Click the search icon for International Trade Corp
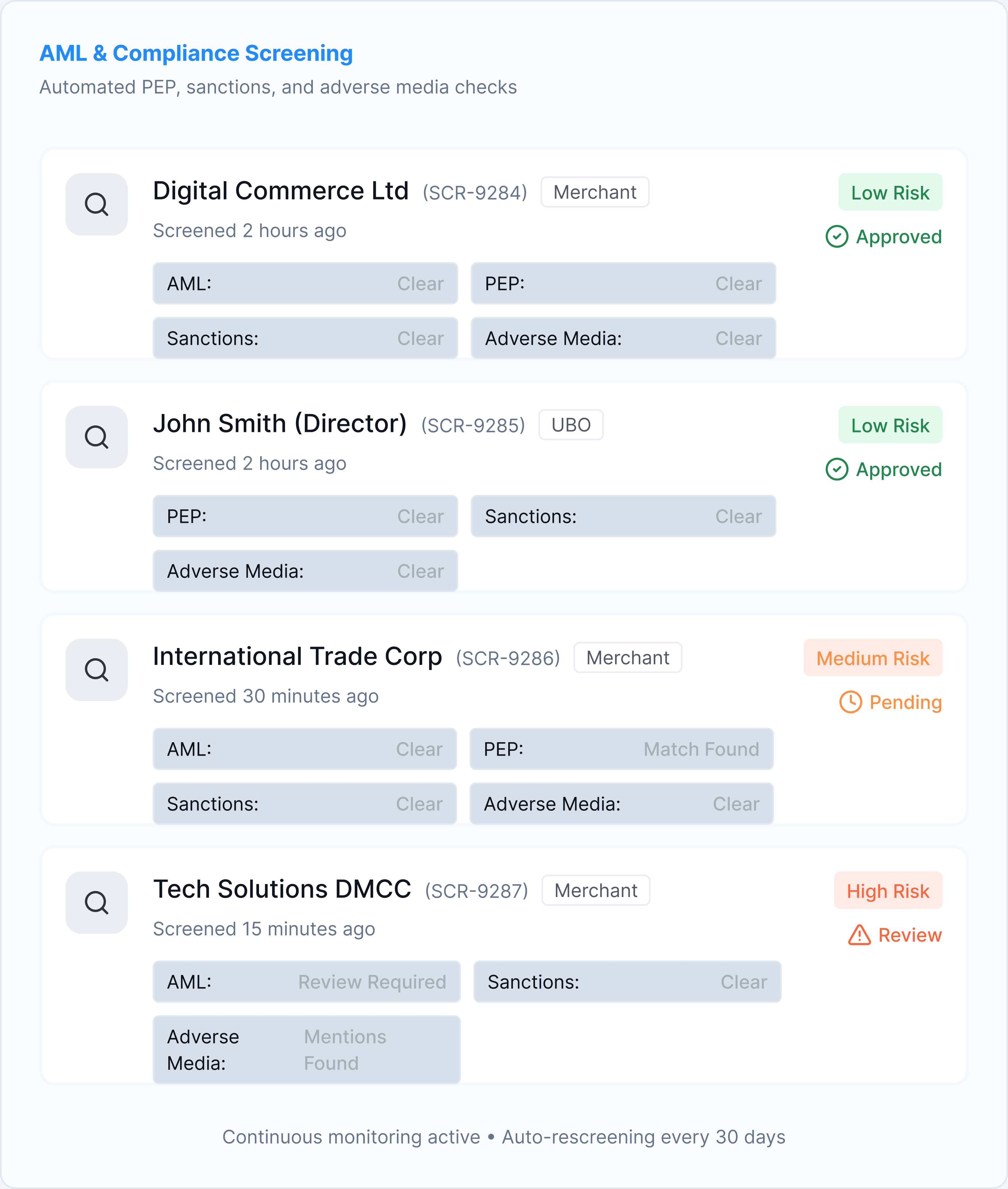This screenshot has width=1008, height=1189. click(x=96, y=670)
